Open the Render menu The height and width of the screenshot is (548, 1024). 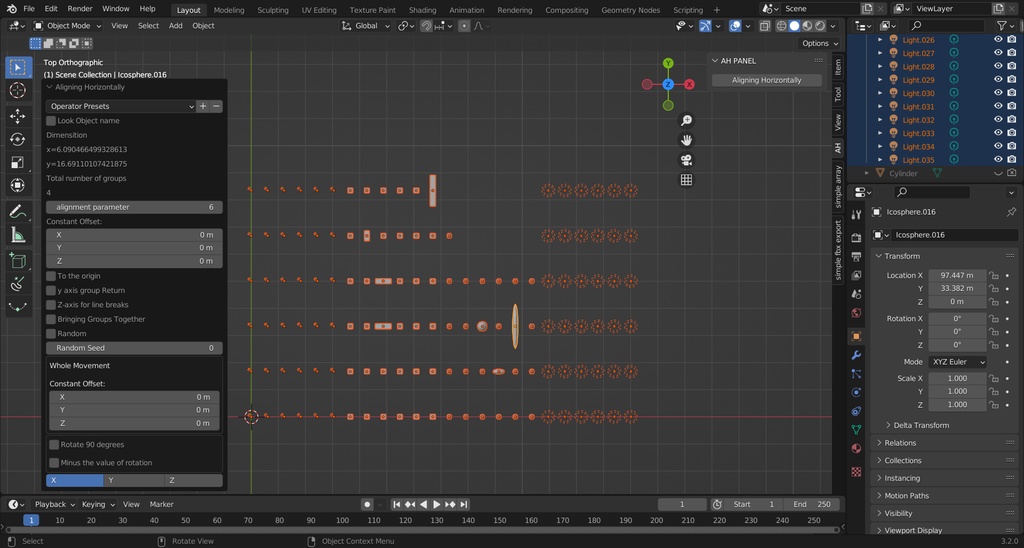80,9
